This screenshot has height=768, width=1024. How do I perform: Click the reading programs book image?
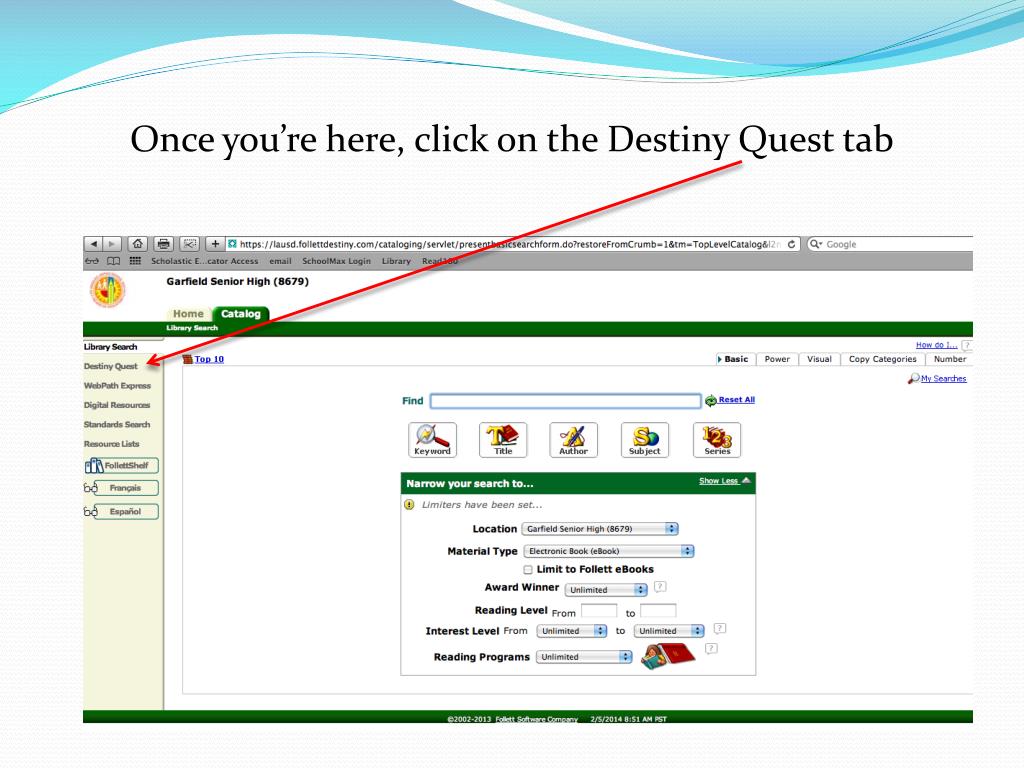(x=668, y=656)
